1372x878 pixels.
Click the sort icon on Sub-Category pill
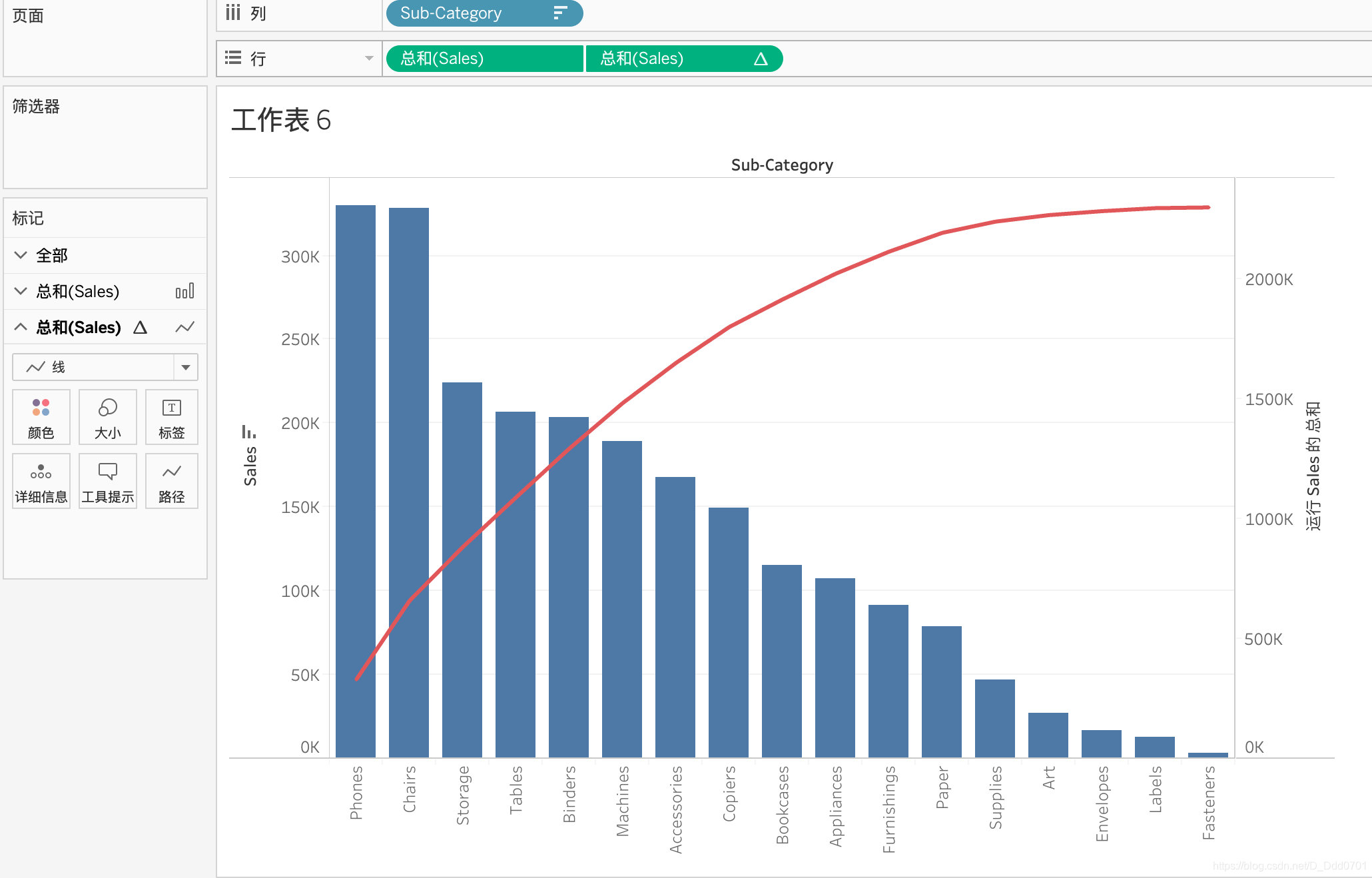(560, 13)
